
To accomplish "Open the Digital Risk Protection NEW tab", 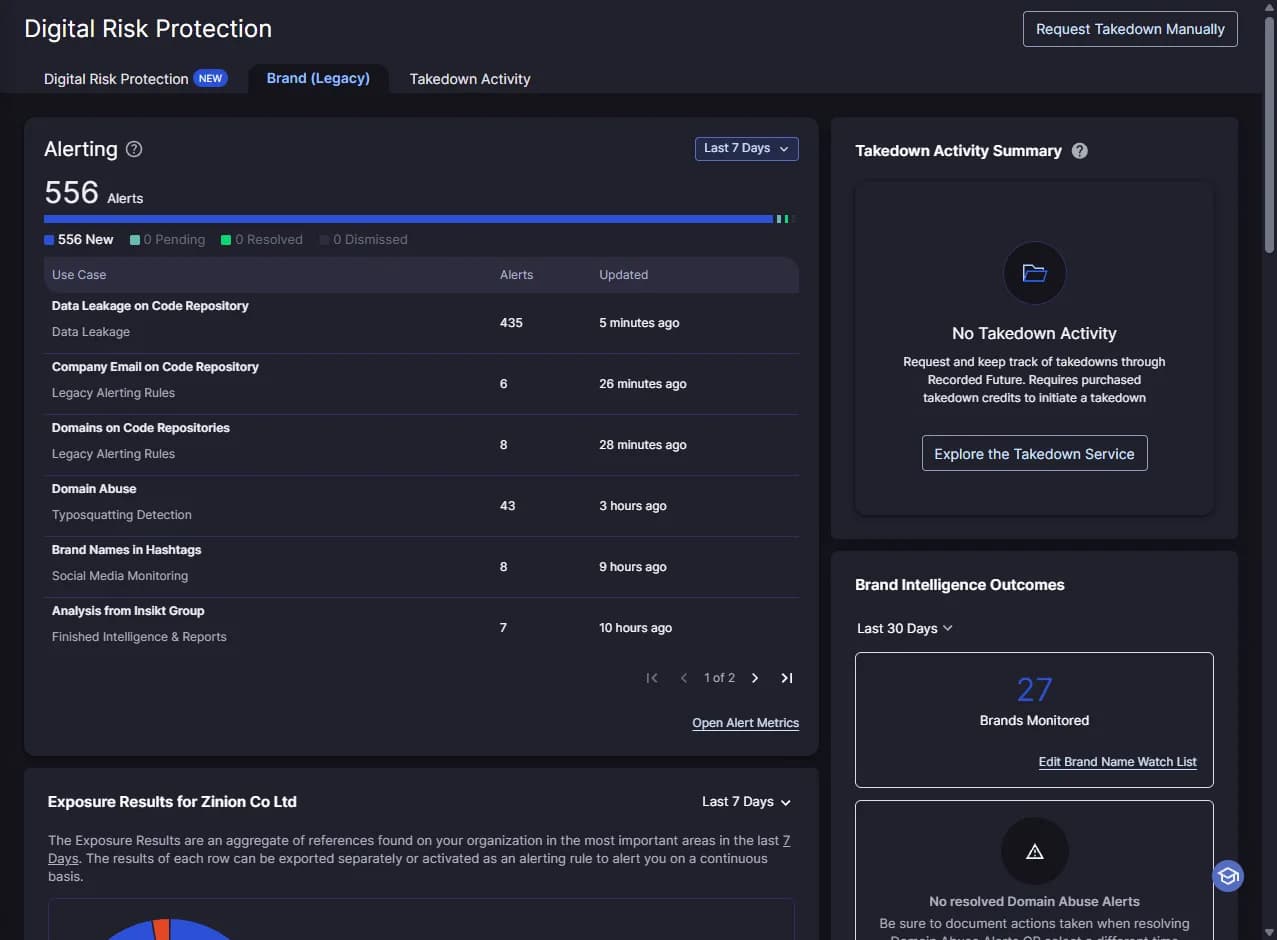I will 135,79.
